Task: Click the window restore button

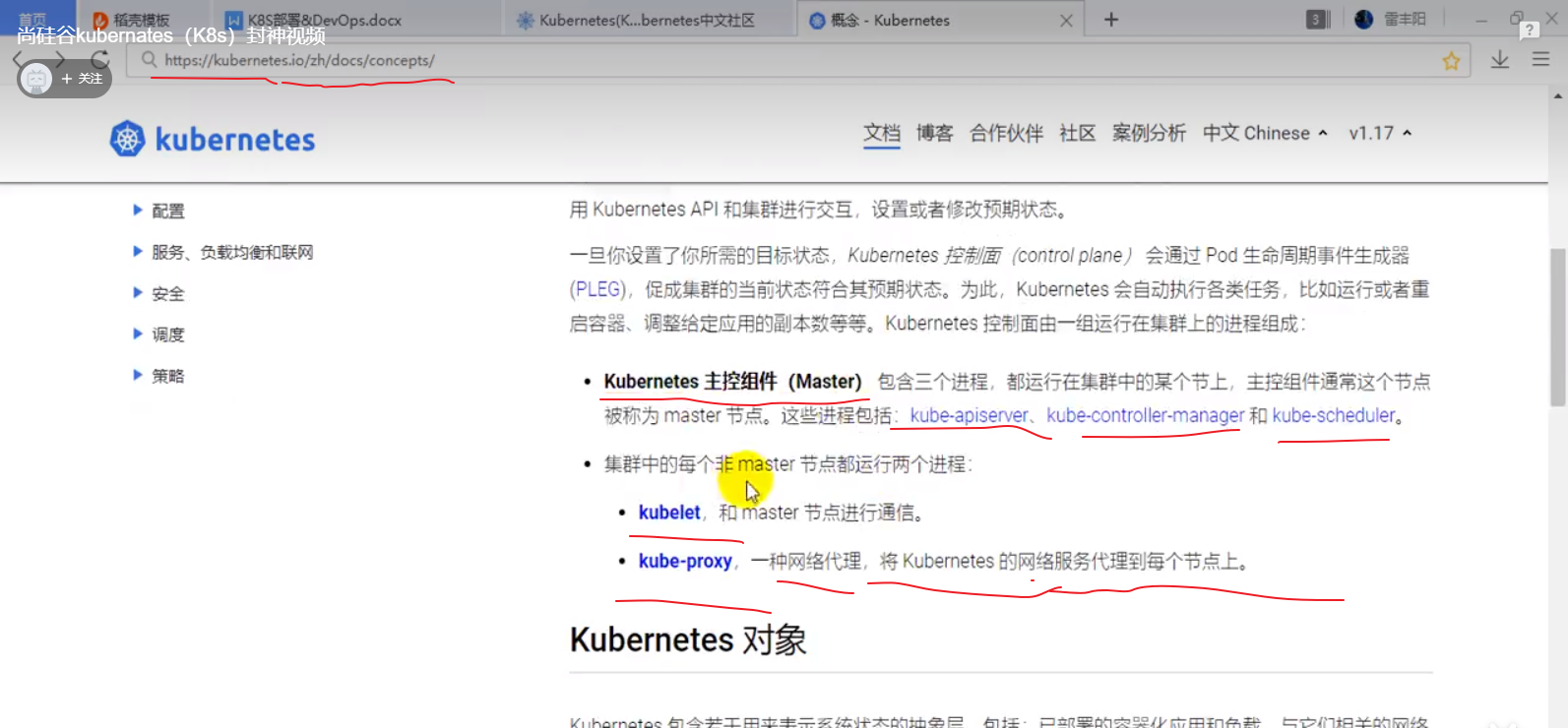Action: pos(1517,19)
